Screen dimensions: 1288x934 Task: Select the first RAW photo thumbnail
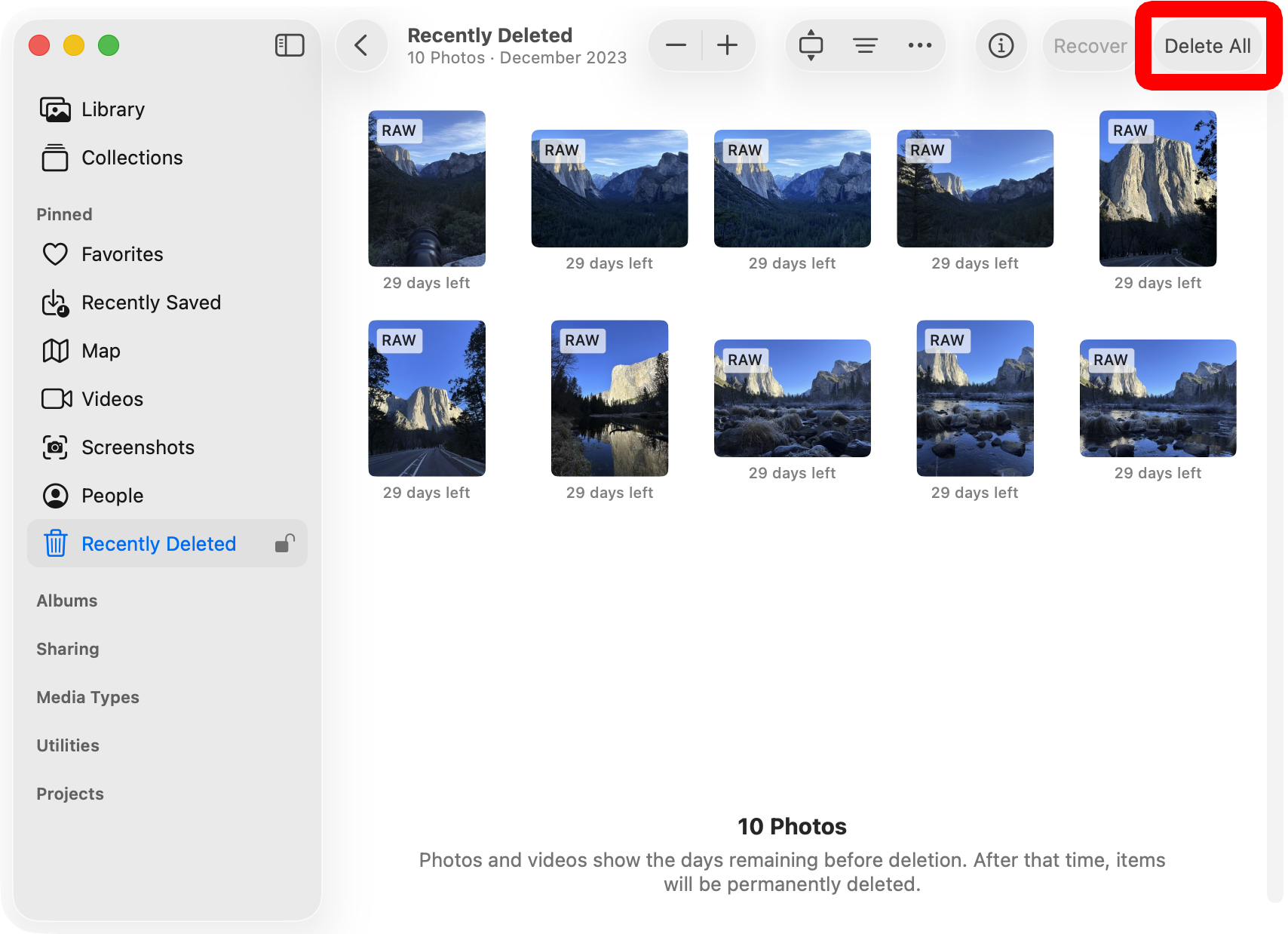tap(427, 189)
